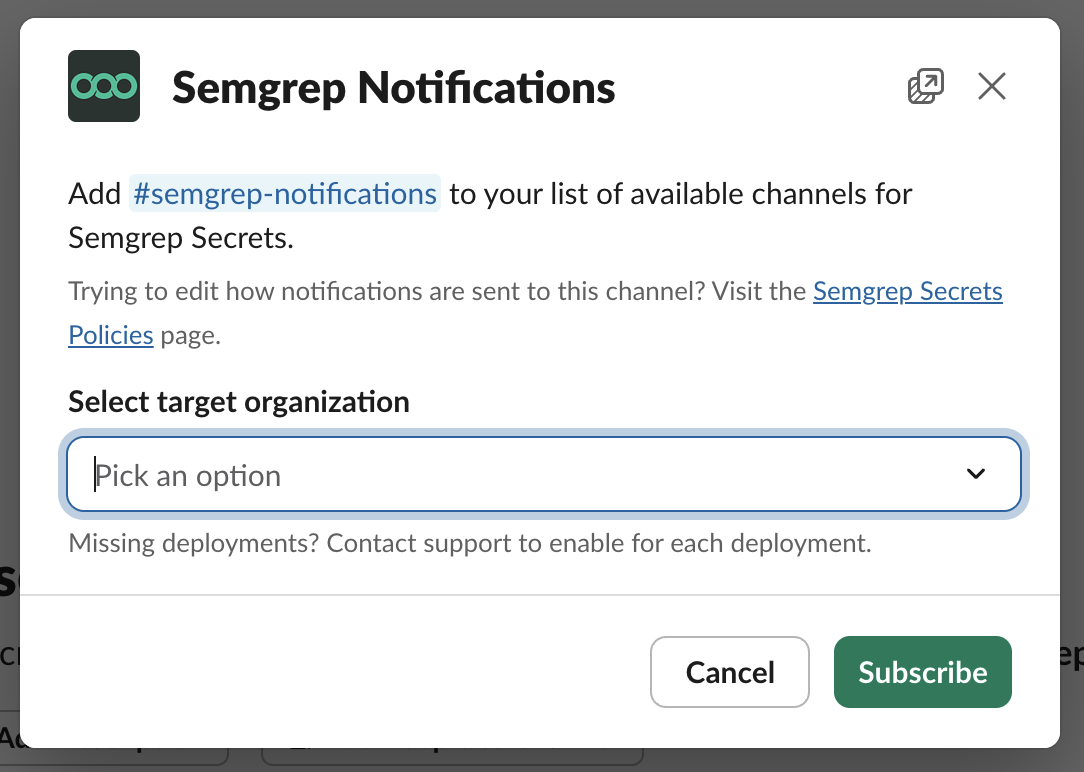
Task: Click the "Missing deployments?" helper text
Action: tap(468, 543)
